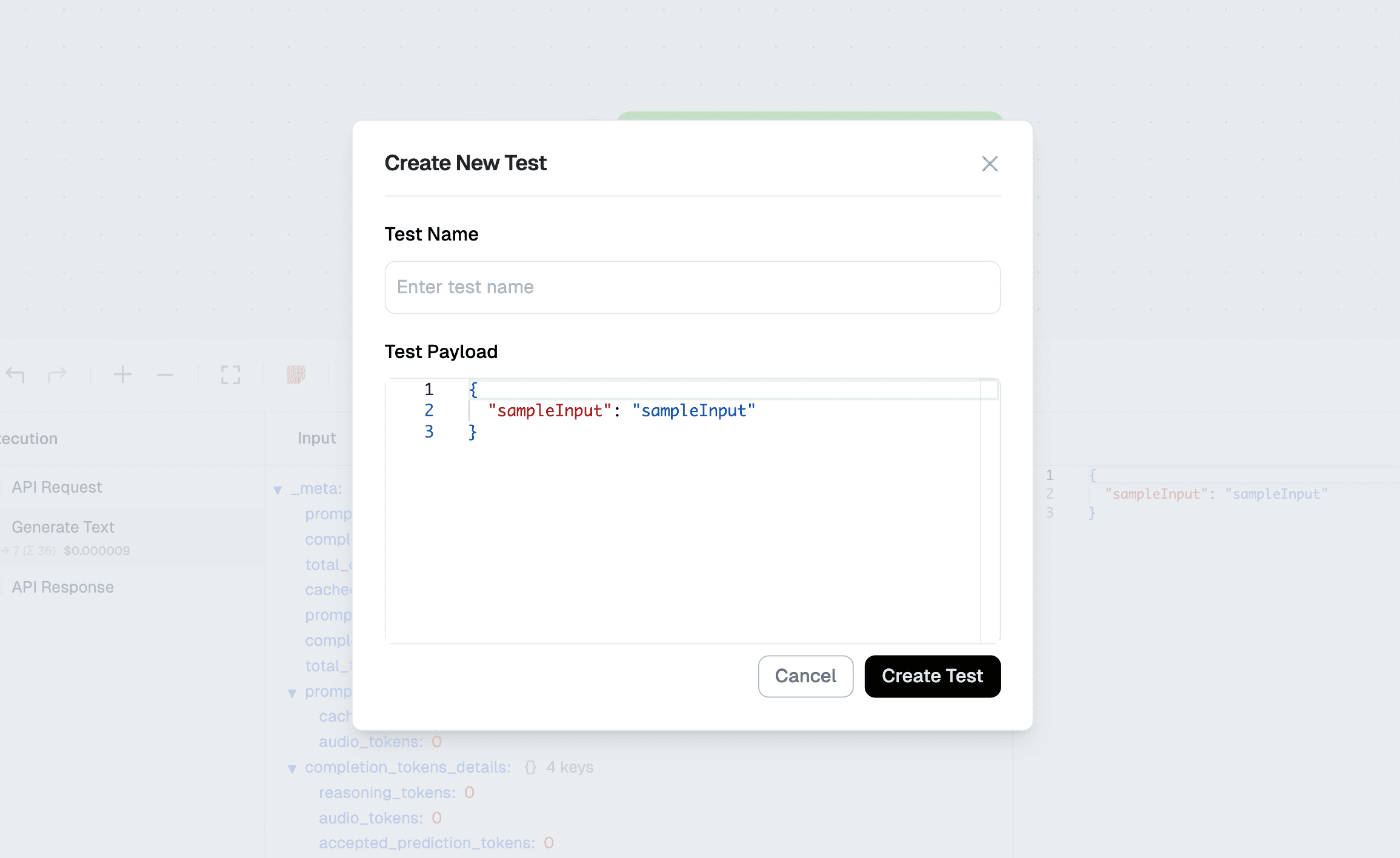The width and height of the screenshot is (1400, 858).
Task: Click the sampleInput value in the JSON editor
Action: (695, 411)
